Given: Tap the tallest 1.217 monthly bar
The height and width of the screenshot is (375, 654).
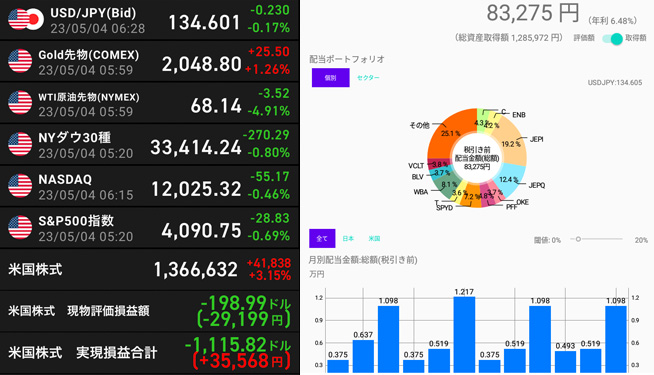Looking at the screenshot, I should click(464, 335).
